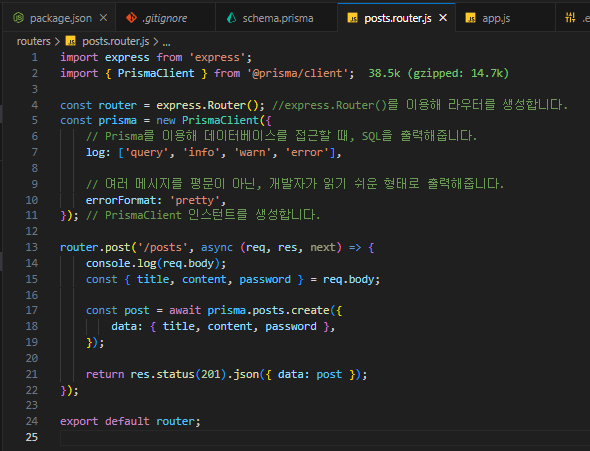590x451 pixels.
Task: Click export default router on line 24
Action: point(130,421)
